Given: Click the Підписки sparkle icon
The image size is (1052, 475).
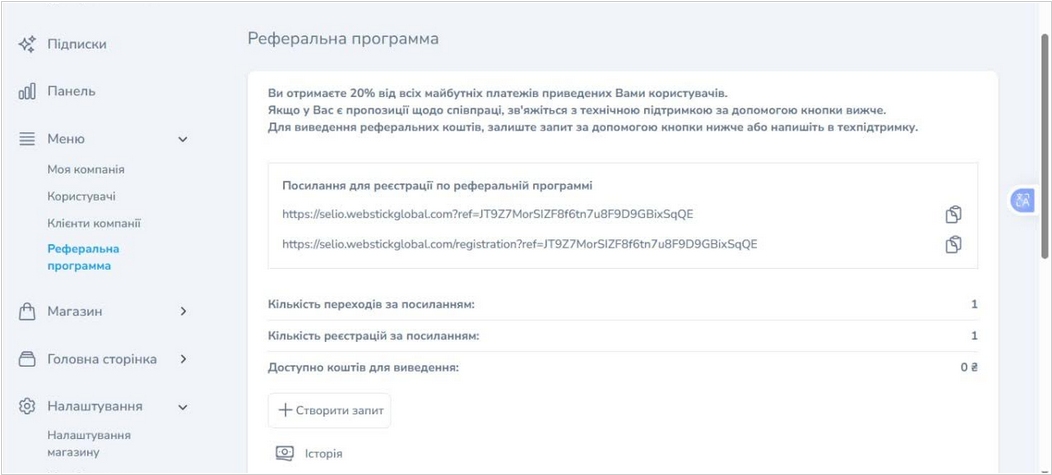Looking at the screenshot, I should 28,44.
